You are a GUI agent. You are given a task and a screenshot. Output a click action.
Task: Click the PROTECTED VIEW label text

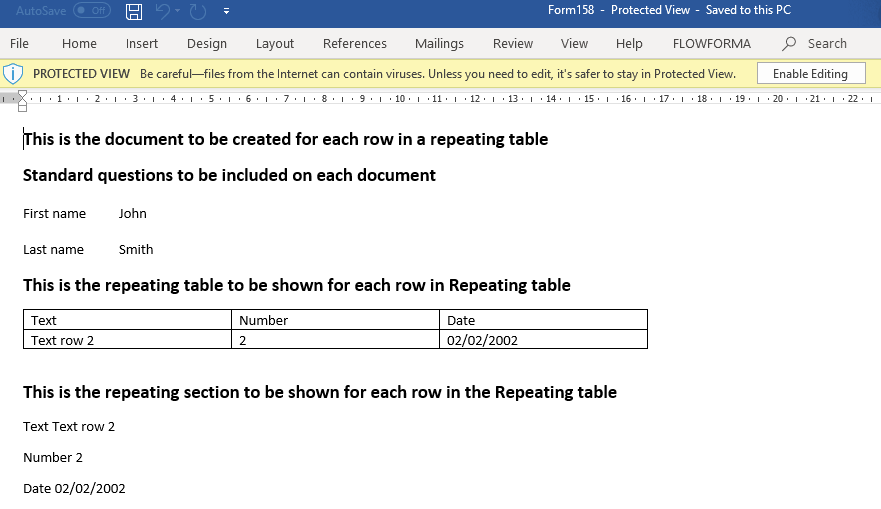click(81, 74)
